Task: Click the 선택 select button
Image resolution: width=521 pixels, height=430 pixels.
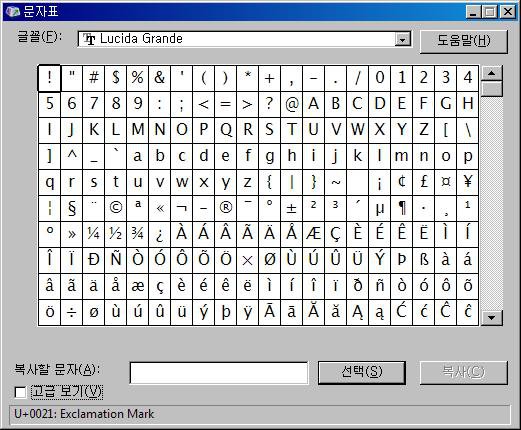Action: tap(362, 372)
